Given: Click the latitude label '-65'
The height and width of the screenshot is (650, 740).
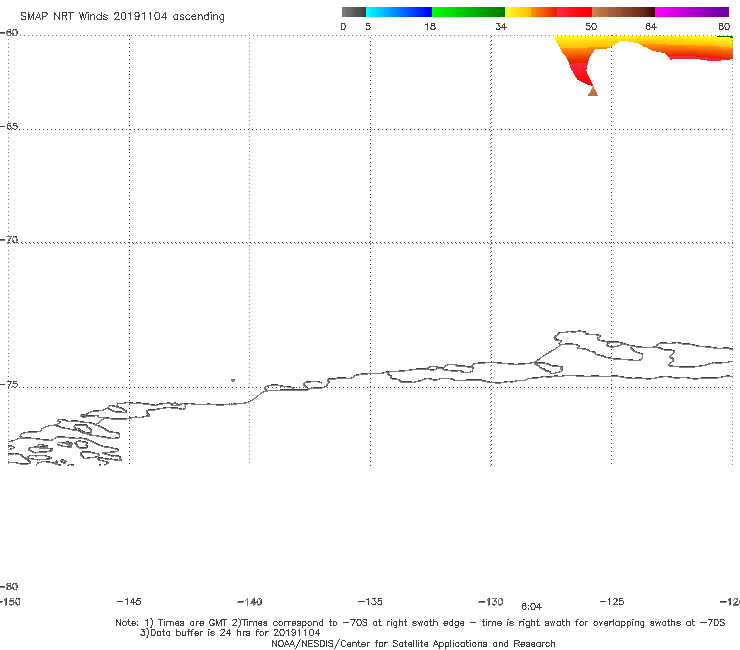Looking at the screenshot, I should [9, 127].
